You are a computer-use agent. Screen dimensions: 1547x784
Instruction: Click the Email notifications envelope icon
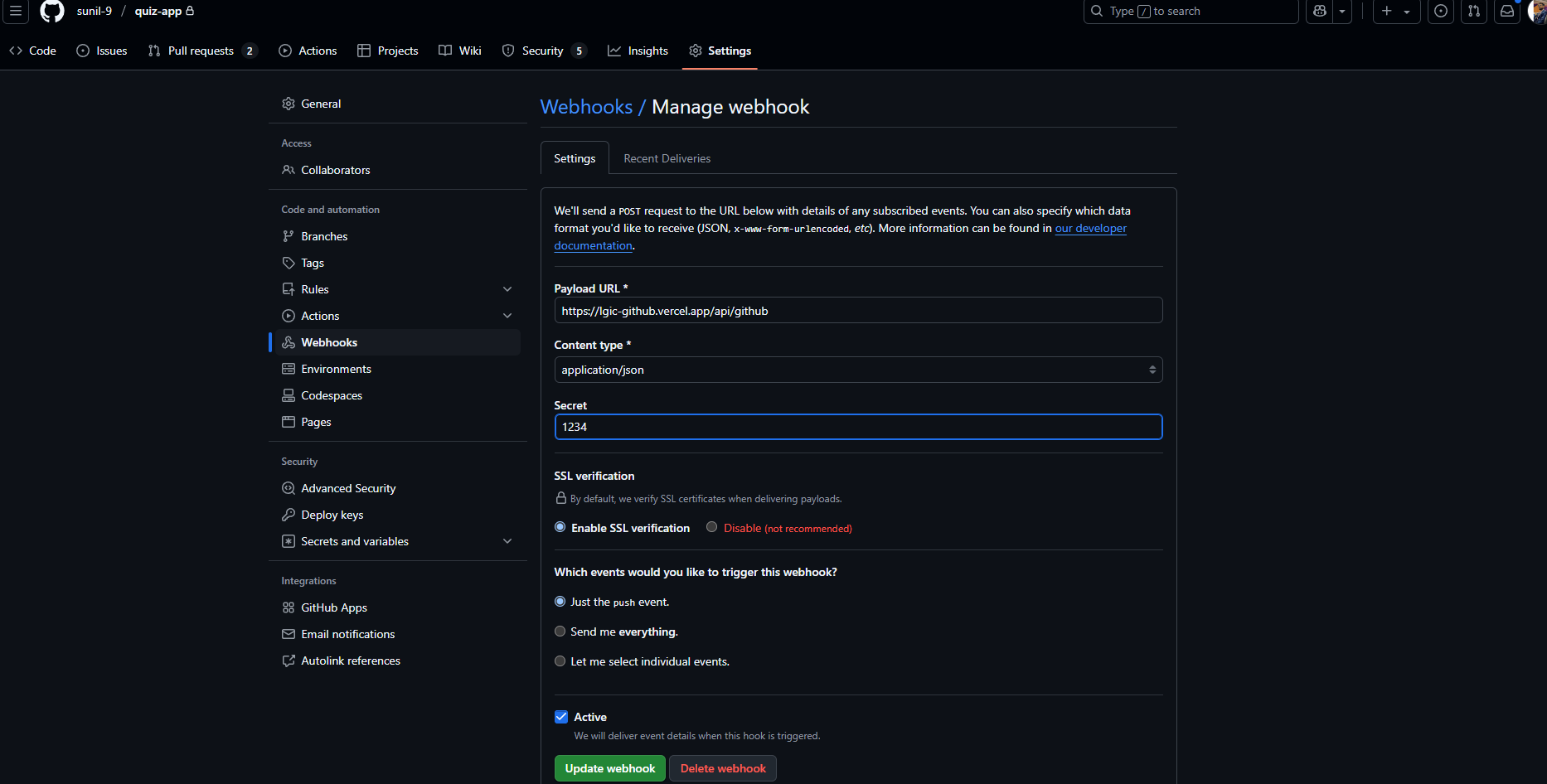[x=289, y=634]
